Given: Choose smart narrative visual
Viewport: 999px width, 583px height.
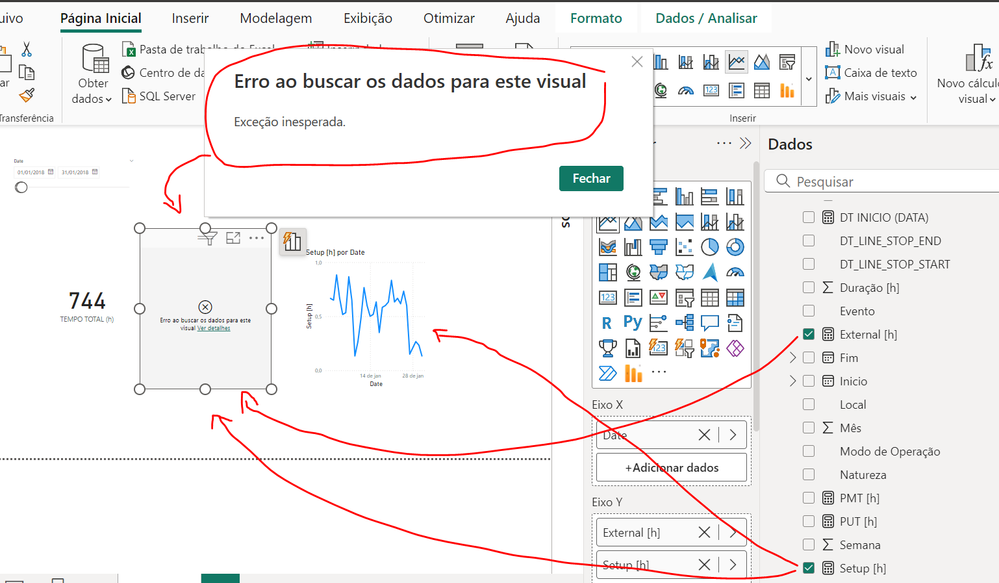Looking at the screenshot, I should (x=735, y=323).
